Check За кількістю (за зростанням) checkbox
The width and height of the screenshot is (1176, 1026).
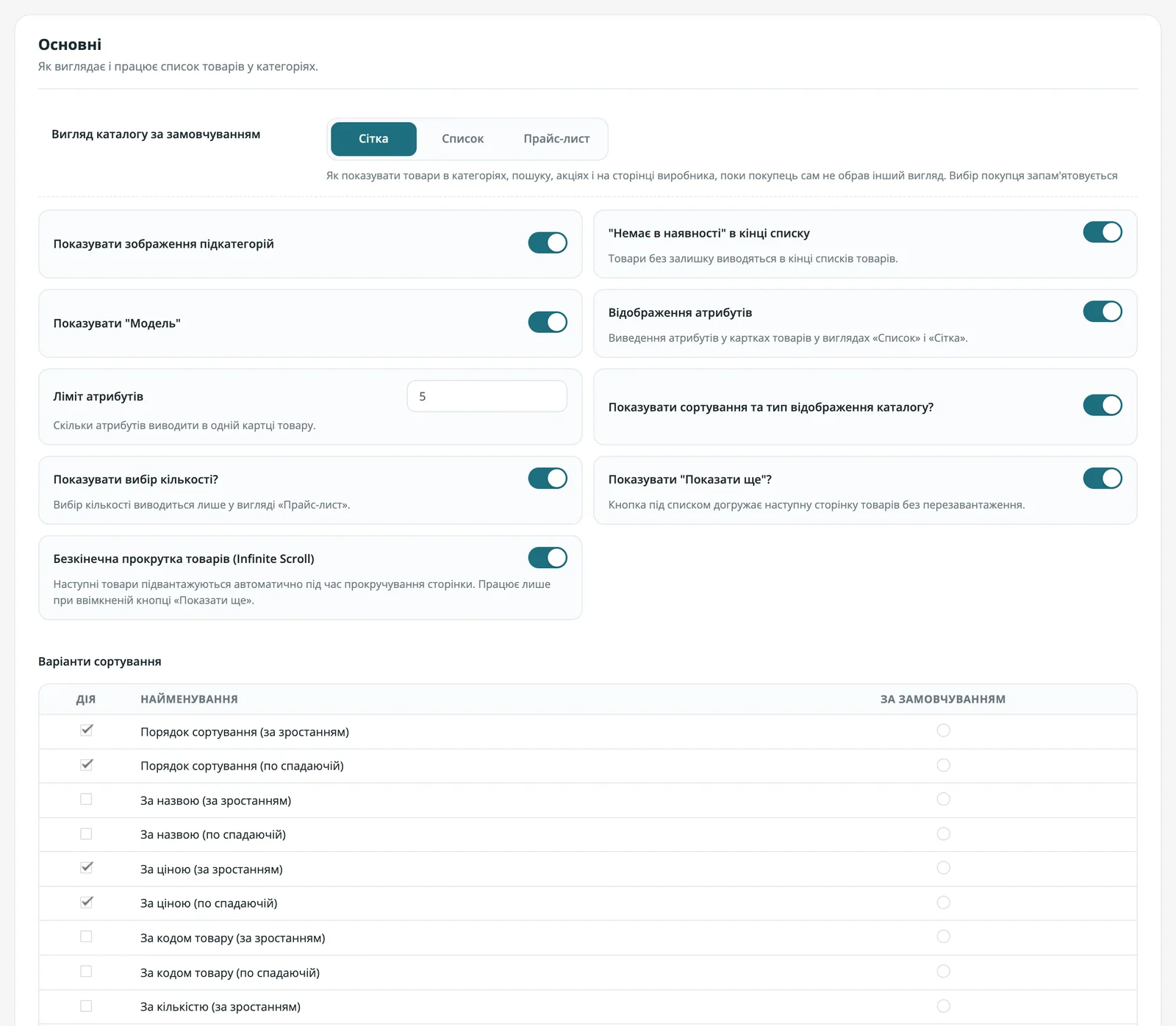pos(86,1005)
